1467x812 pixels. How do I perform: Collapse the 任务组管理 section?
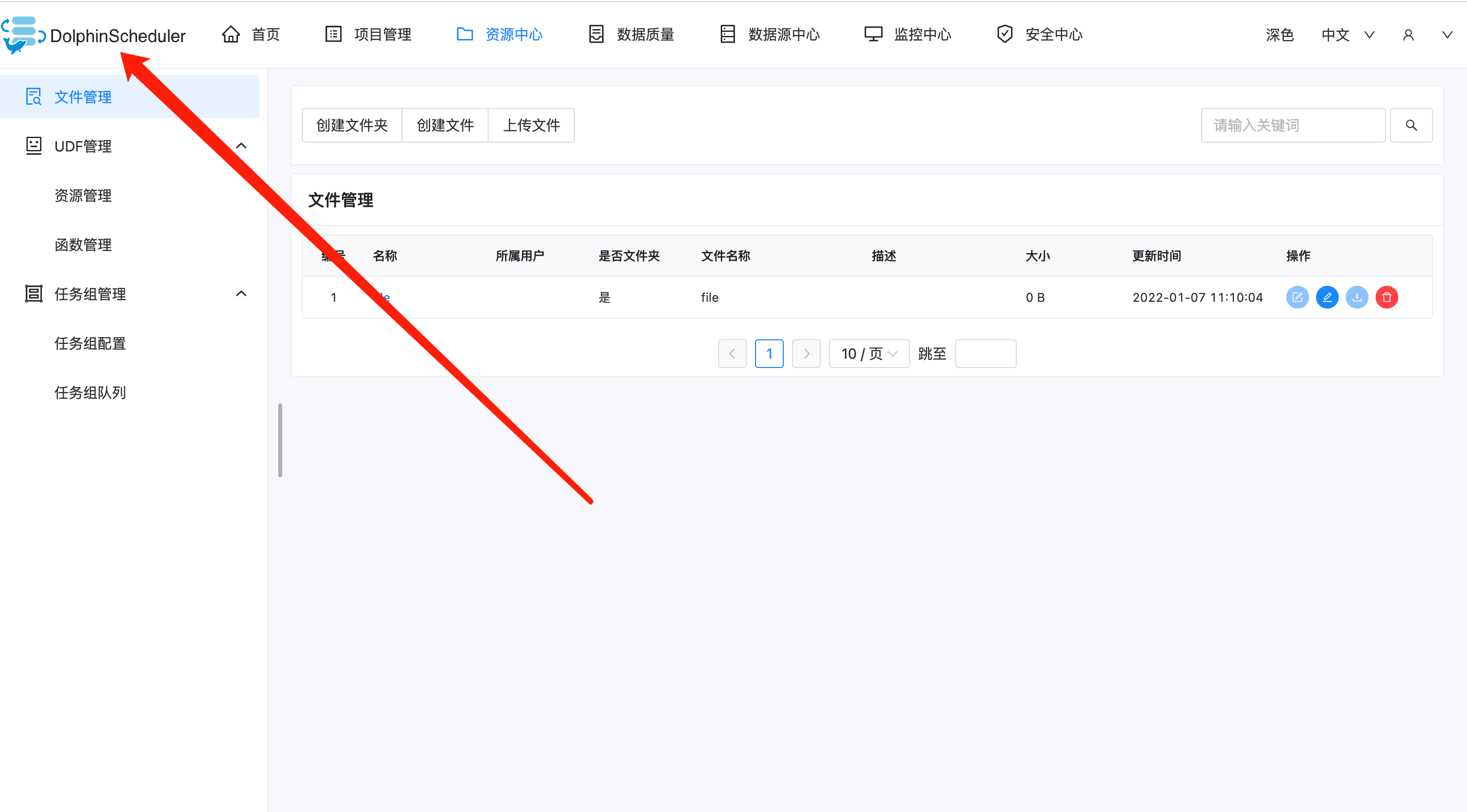point(241,294)
